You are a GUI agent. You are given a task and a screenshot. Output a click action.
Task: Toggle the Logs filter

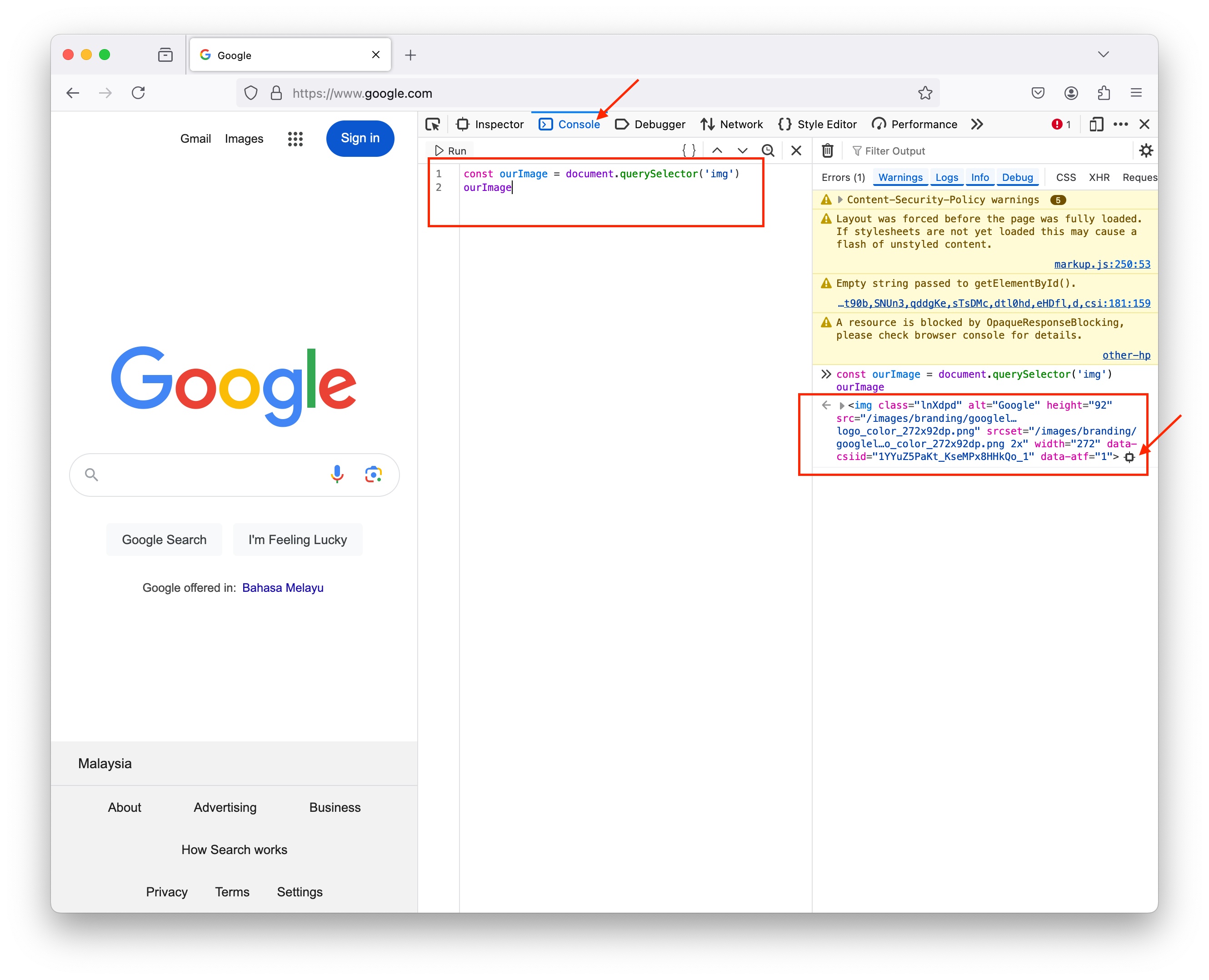(947, 177)
